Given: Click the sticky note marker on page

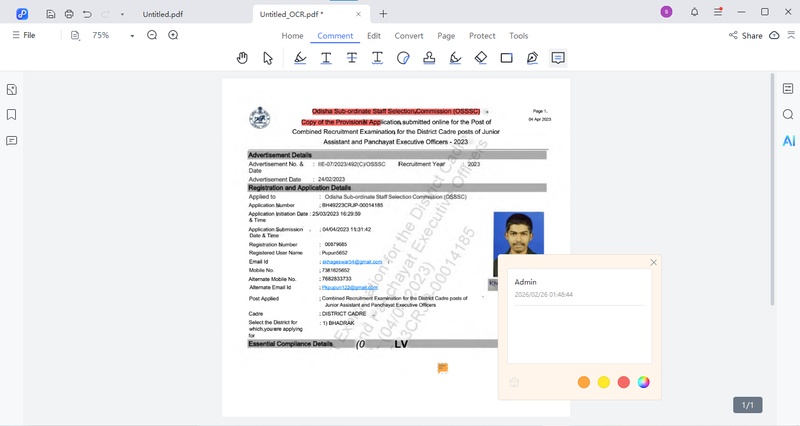Looking at the screenshot, I should click(x=442, y=368).
